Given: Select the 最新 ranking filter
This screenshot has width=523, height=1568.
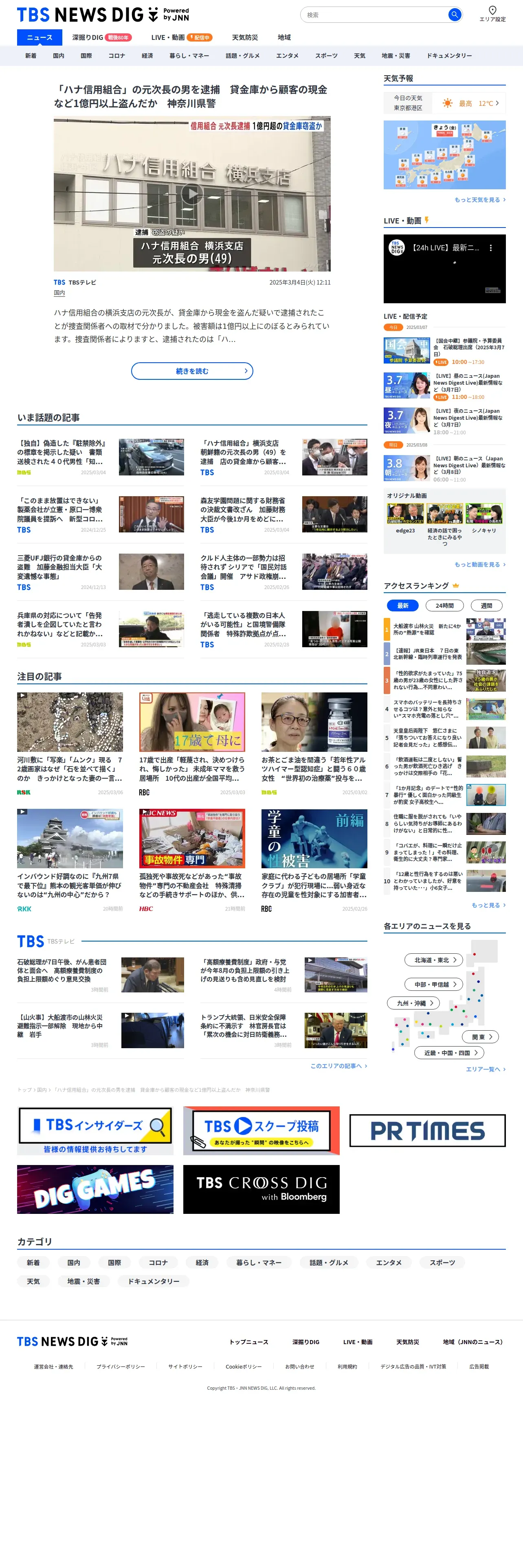Looking at the screenshot, I should (x=402, y=606).
